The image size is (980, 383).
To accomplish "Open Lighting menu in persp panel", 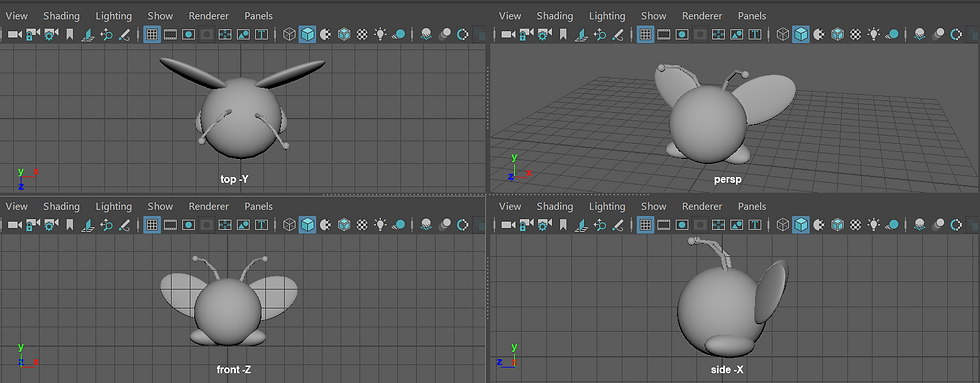I will tap(608, 16).
